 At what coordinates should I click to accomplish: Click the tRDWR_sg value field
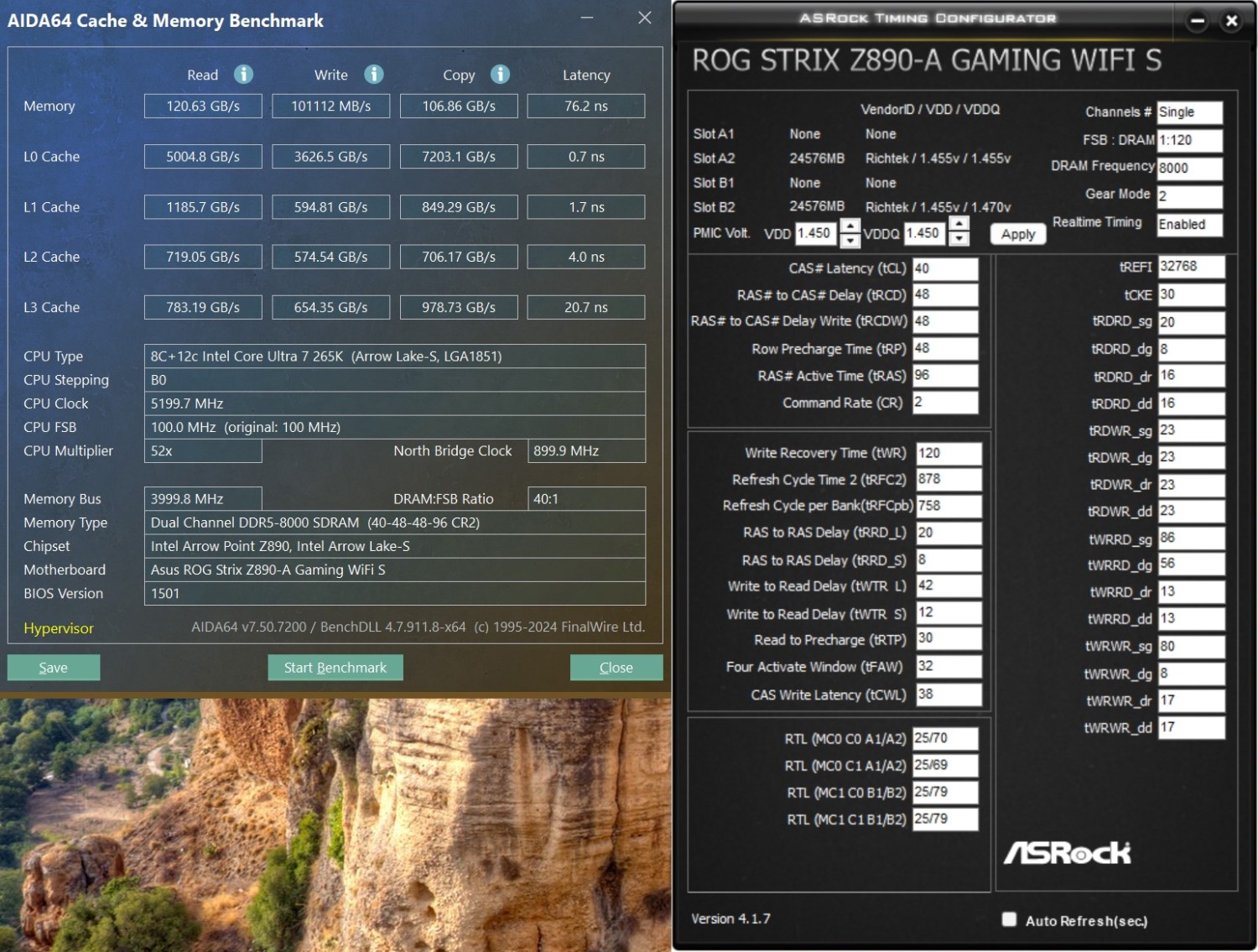[1192, 430]
